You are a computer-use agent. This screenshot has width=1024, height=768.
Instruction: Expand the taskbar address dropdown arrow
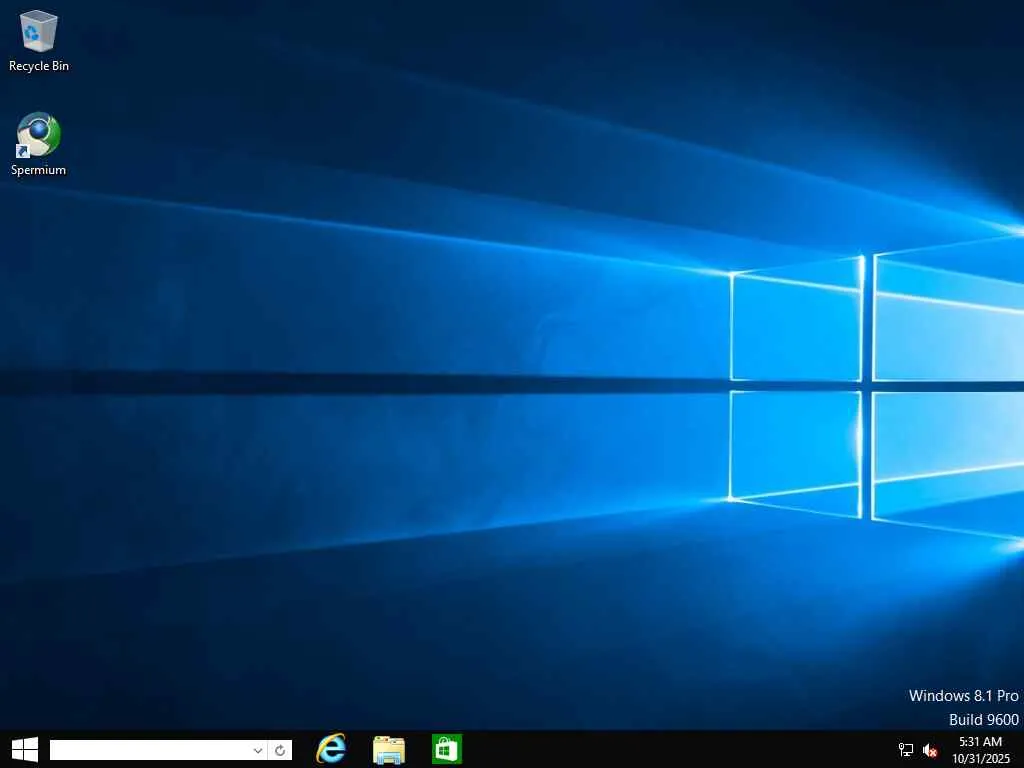pyautogui.click(x=258, y=750)
